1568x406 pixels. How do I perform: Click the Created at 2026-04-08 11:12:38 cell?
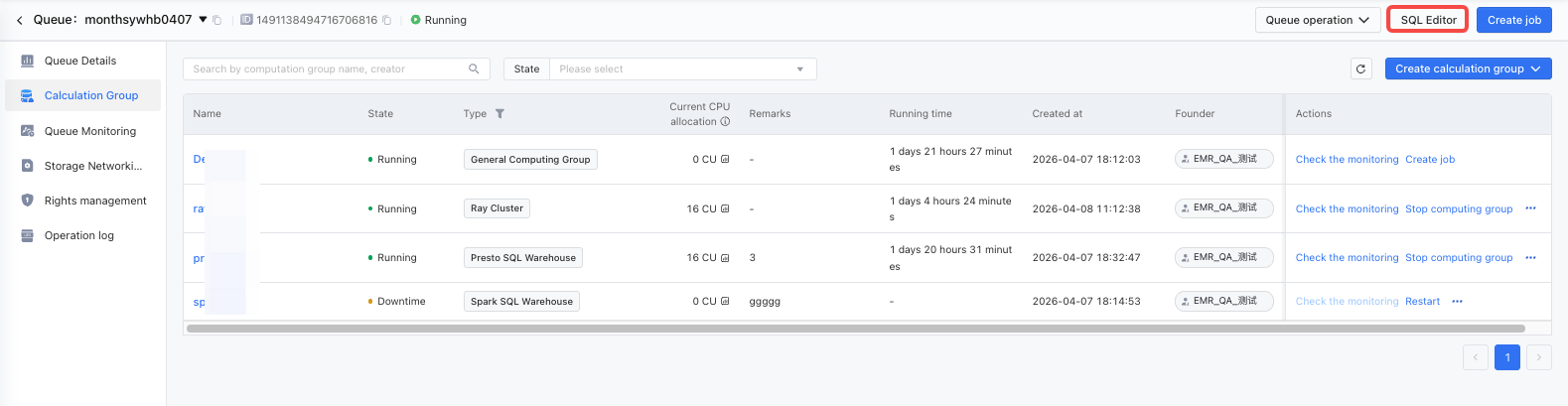click(1086, 209)
